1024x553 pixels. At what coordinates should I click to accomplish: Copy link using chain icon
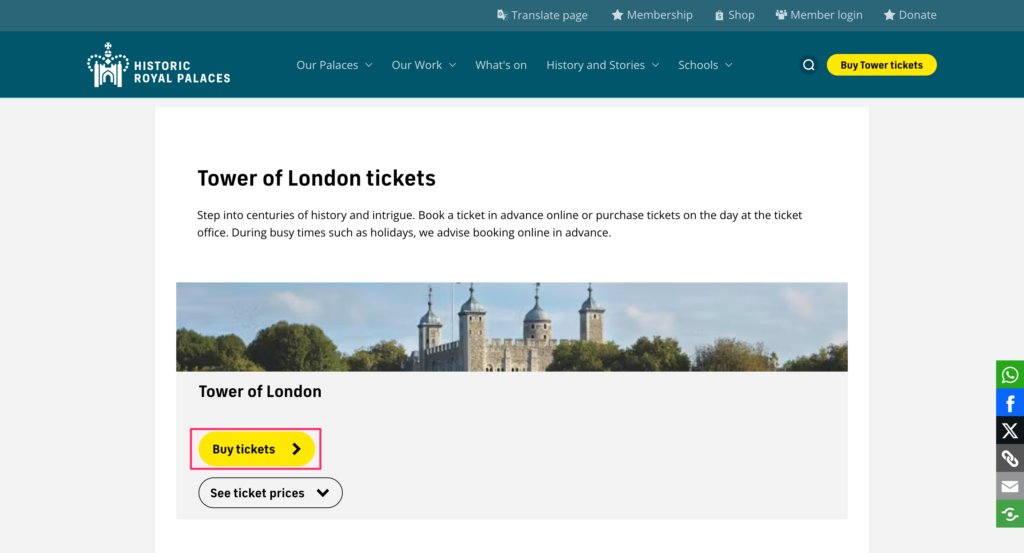tap(1010, 459)
